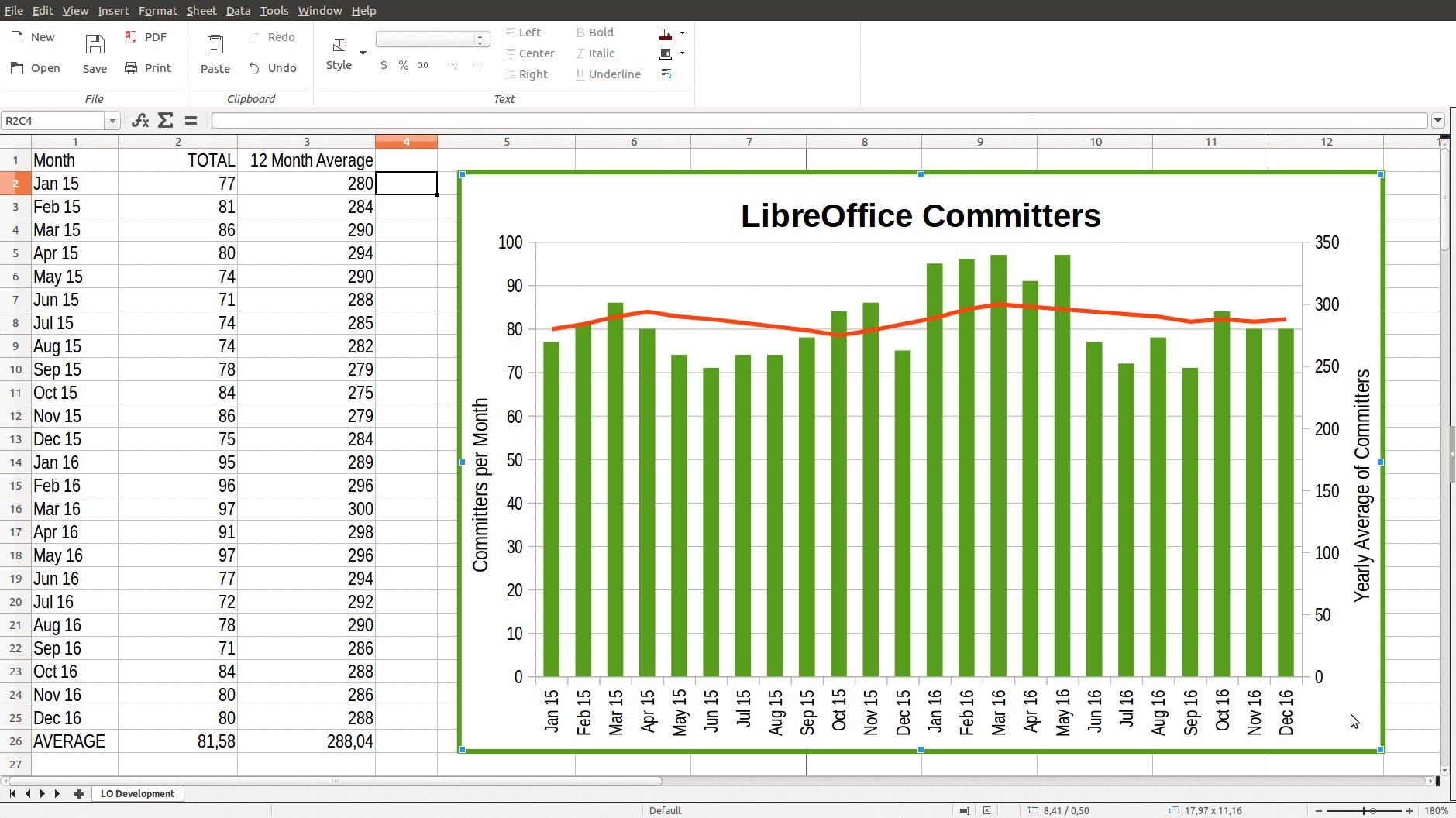Click the Default page style in status bar
The image size is (1456, 818).
[665, 810]
